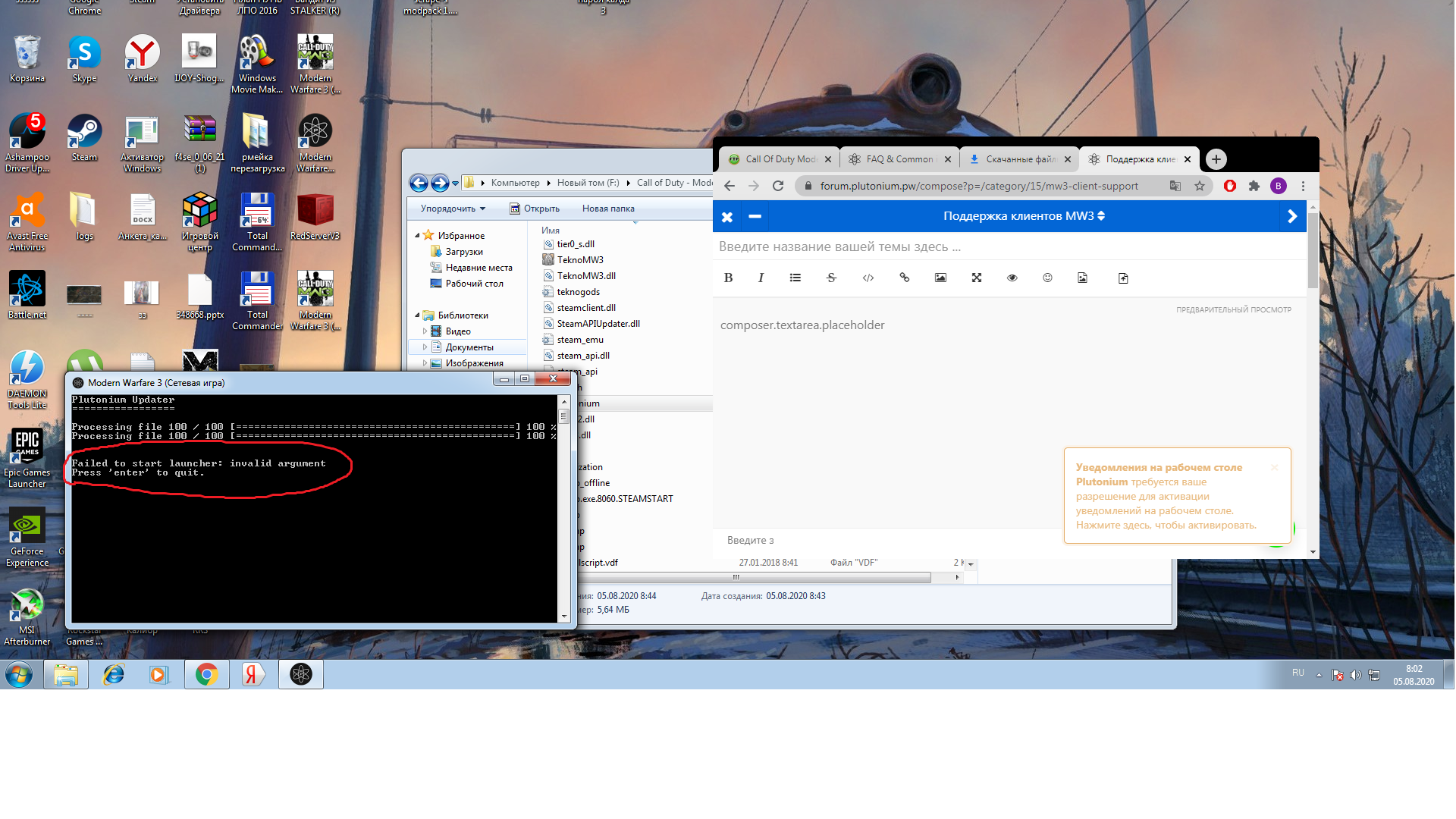Minimize the composer with the dash icon
Screen dimensions: 1456x819
coord(755,217)
